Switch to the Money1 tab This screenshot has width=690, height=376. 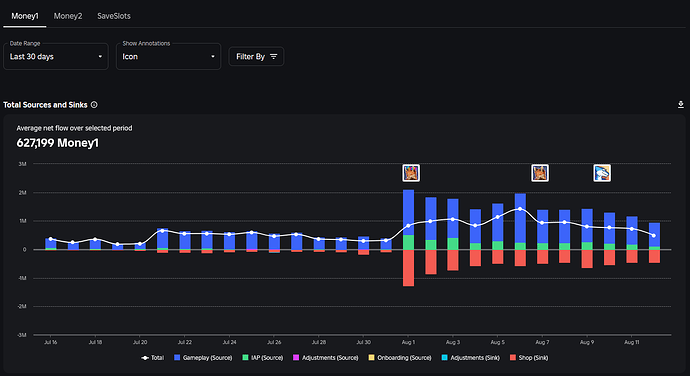click(25, 16)
